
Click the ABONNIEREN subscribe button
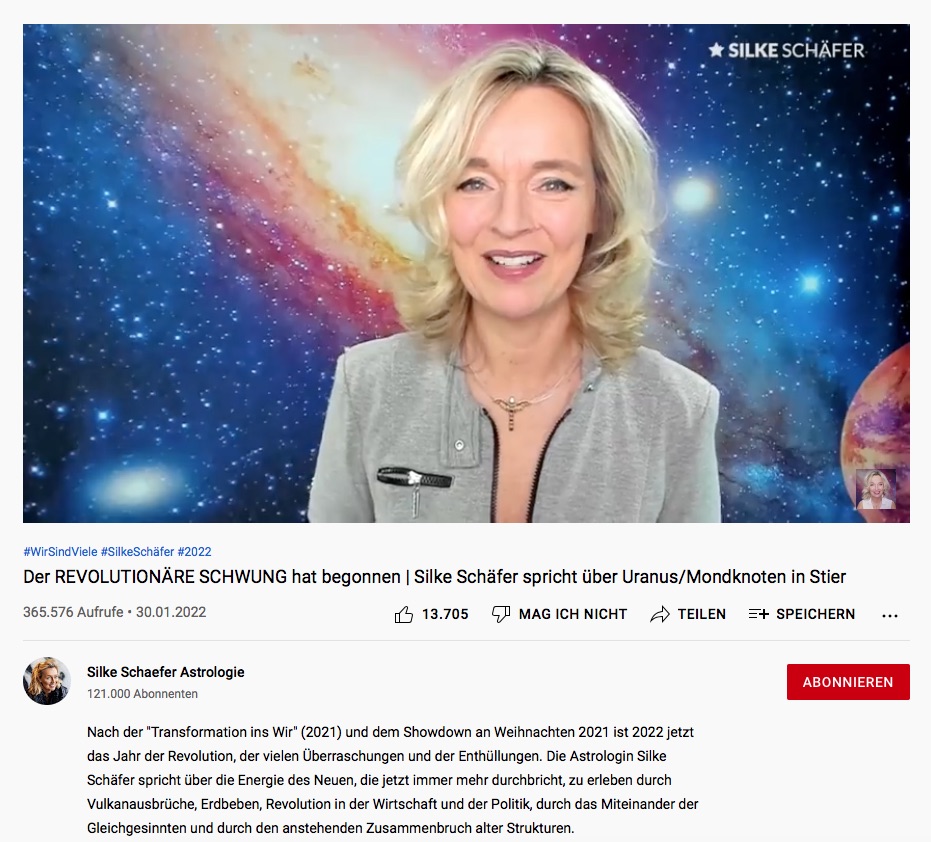(x=848, y=682)
